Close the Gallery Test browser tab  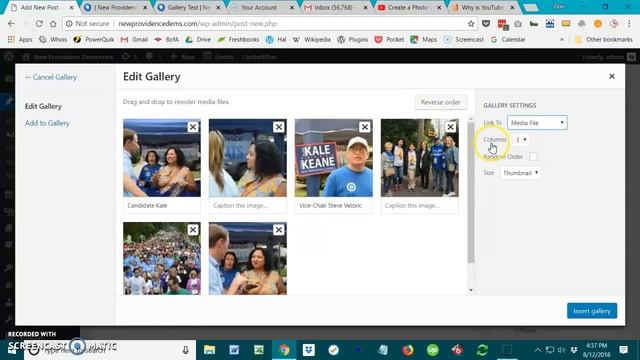point(218,7)
